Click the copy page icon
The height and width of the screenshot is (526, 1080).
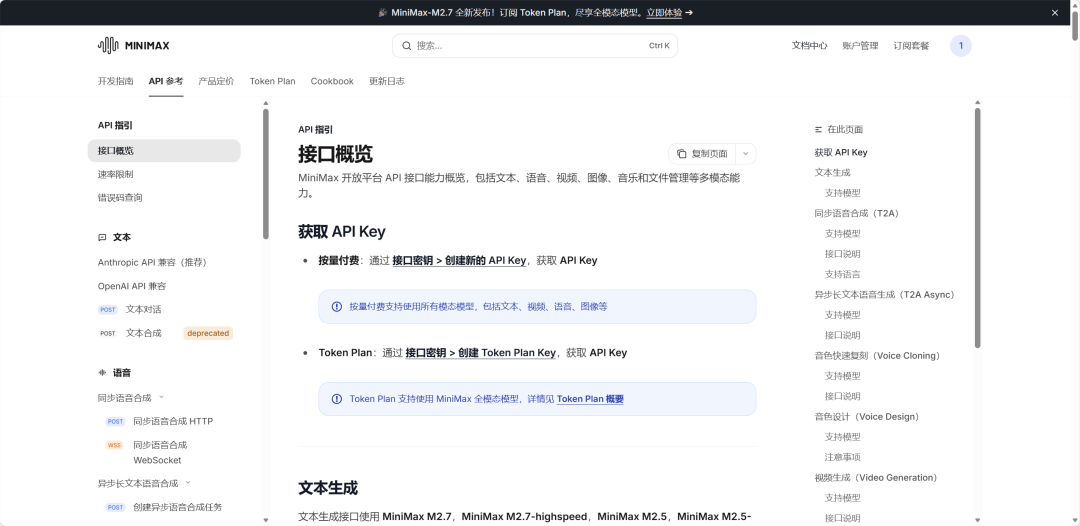pos(681,154)
